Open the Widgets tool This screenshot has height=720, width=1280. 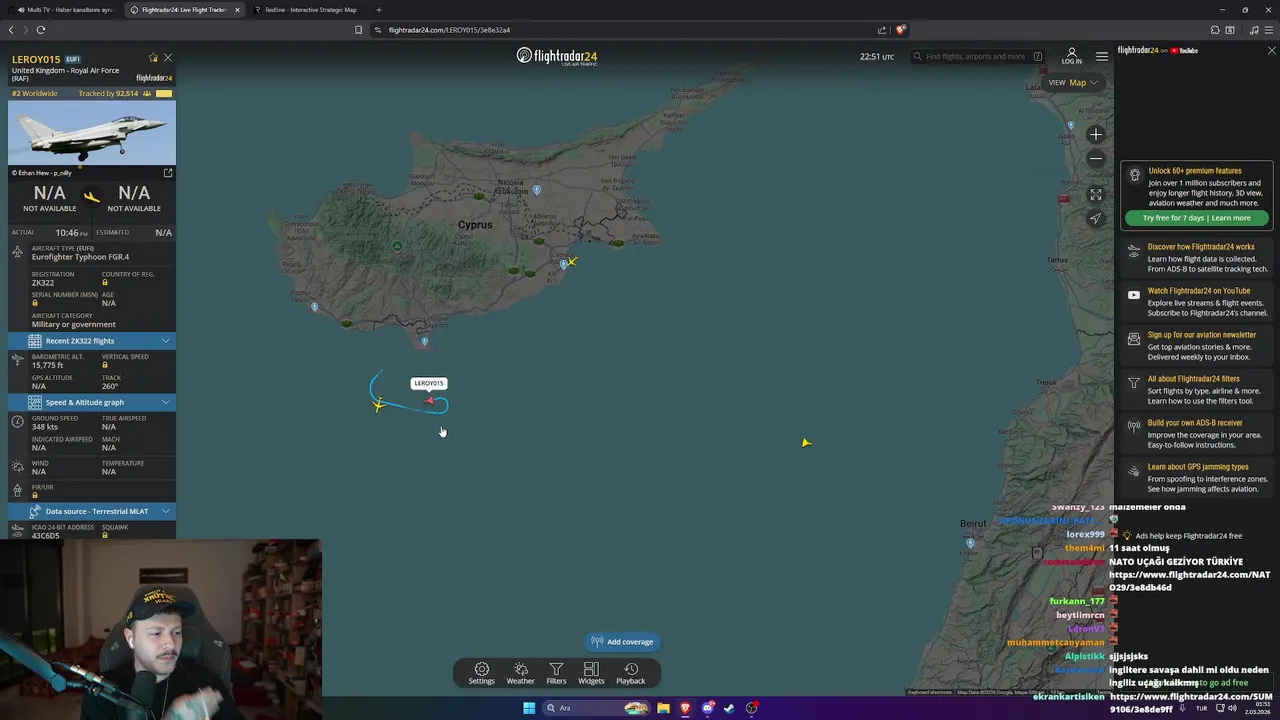591,673
